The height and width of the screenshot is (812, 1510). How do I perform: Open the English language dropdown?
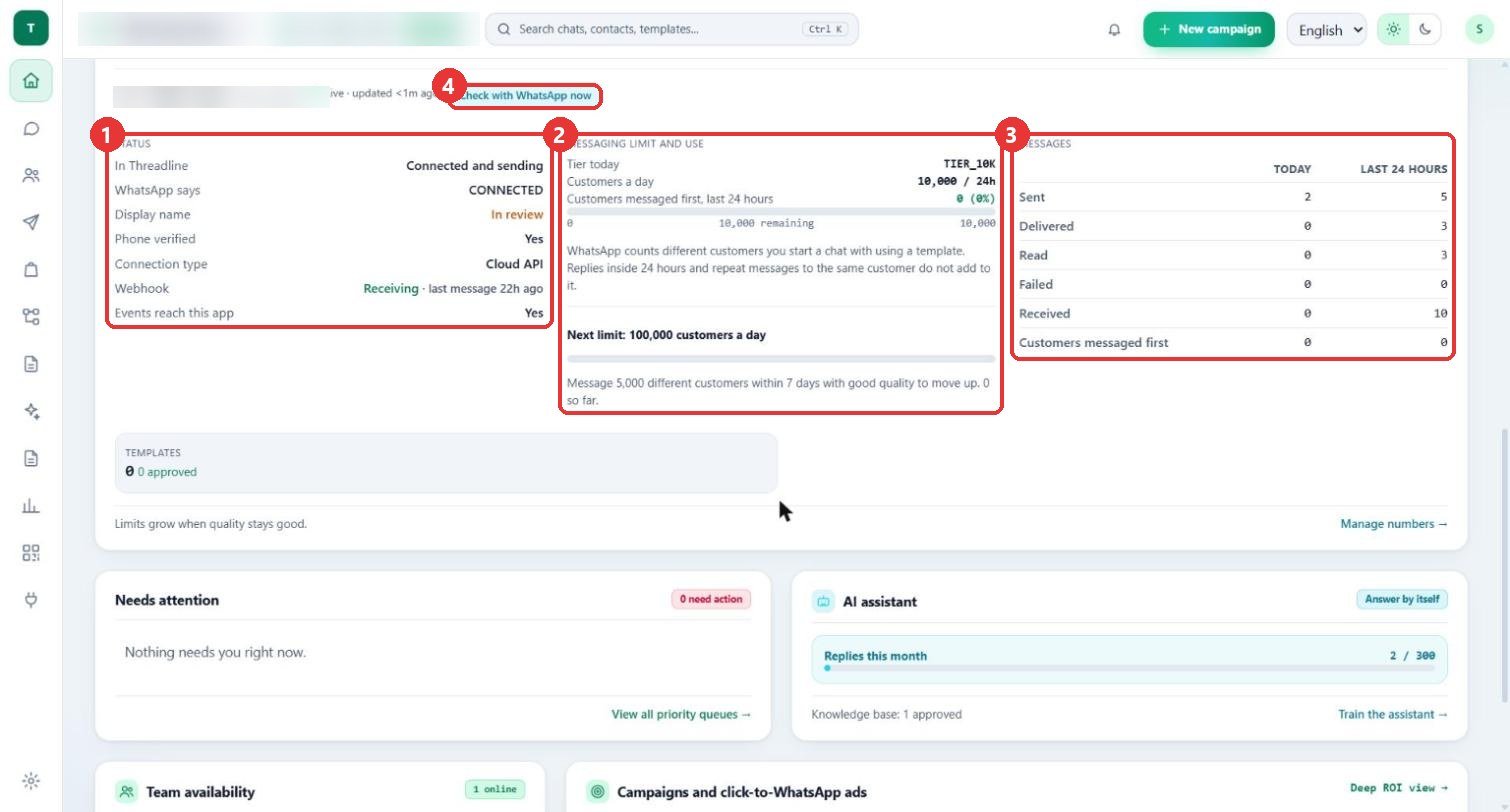pyautogui.click(x=1328, y=30)
